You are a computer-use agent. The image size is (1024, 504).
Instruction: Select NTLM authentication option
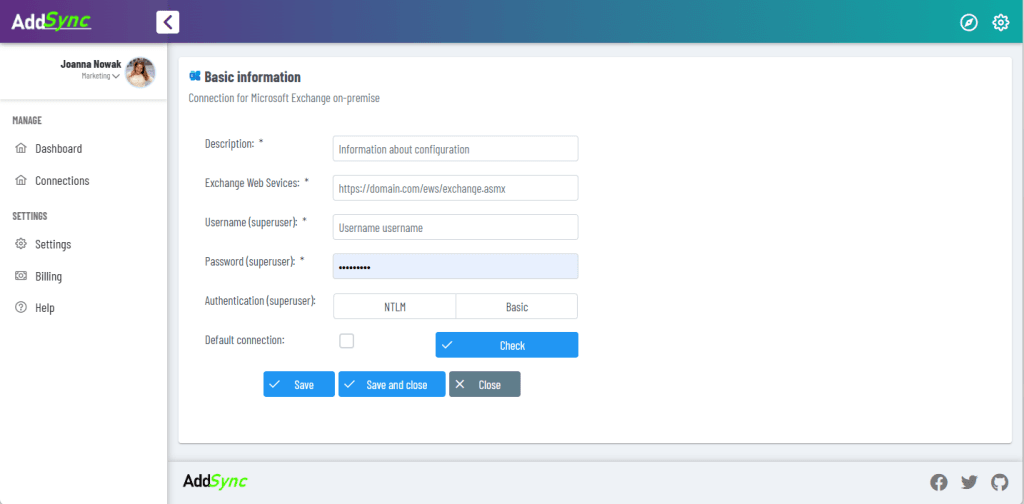point(394,307)
